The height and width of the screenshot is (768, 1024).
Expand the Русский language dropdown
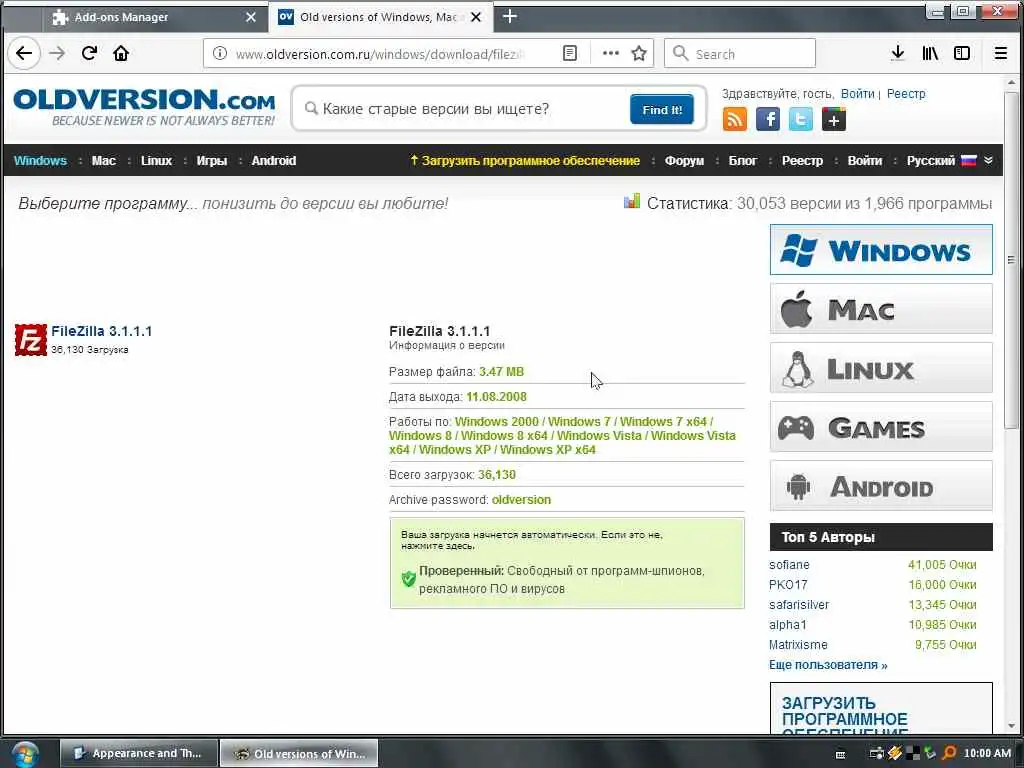point(949,161)
